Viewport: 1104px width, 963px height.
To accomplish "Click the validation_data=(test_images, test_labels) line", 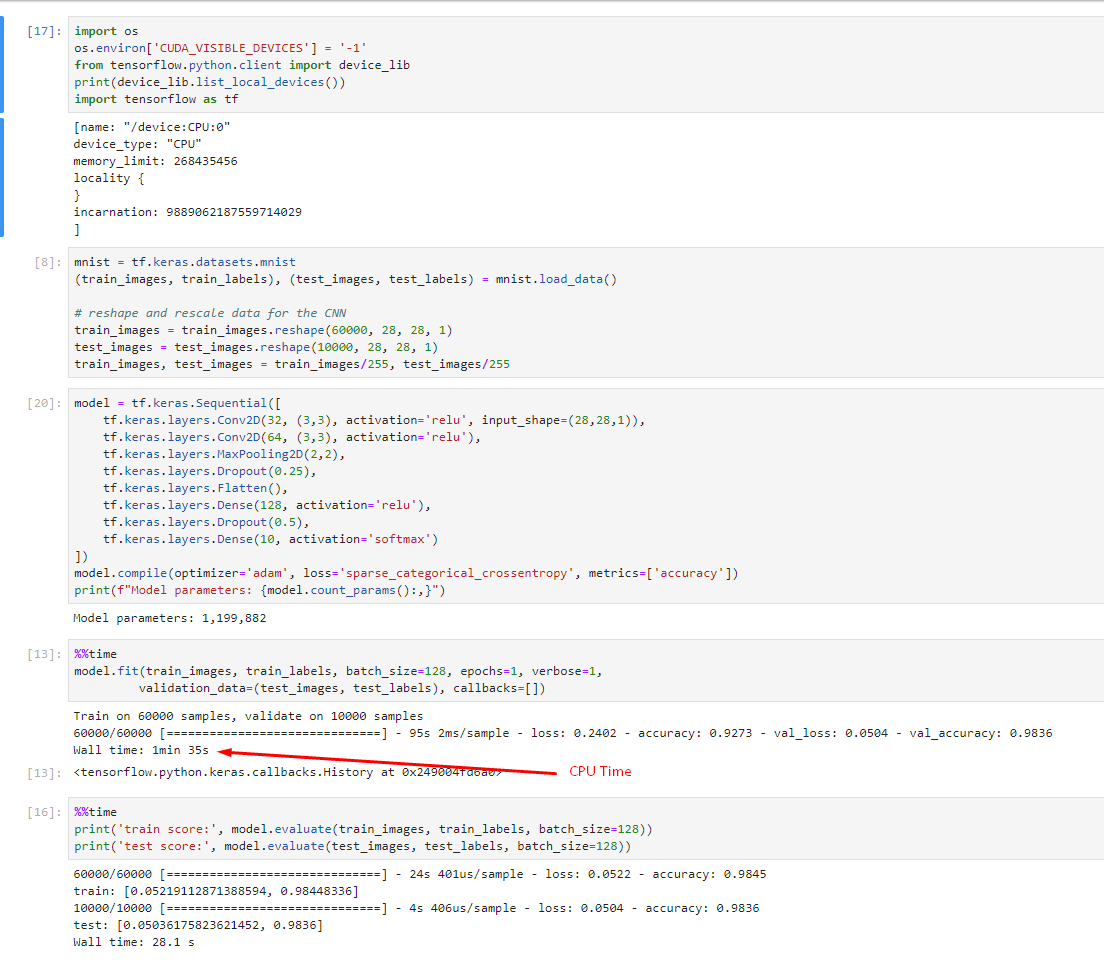I will pos(342,688).
